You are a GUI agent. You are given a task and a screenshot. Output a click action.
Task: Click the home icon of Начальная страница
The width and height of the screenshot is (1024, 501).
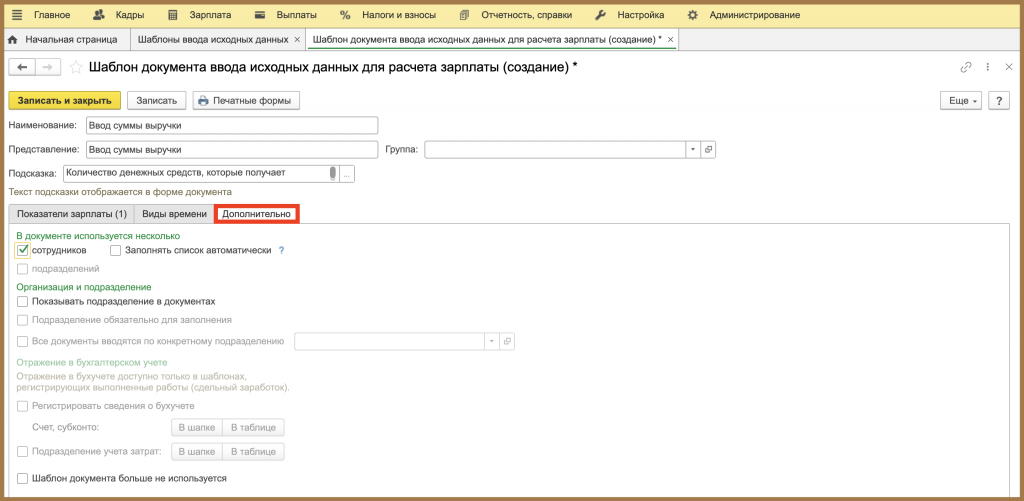12,40
